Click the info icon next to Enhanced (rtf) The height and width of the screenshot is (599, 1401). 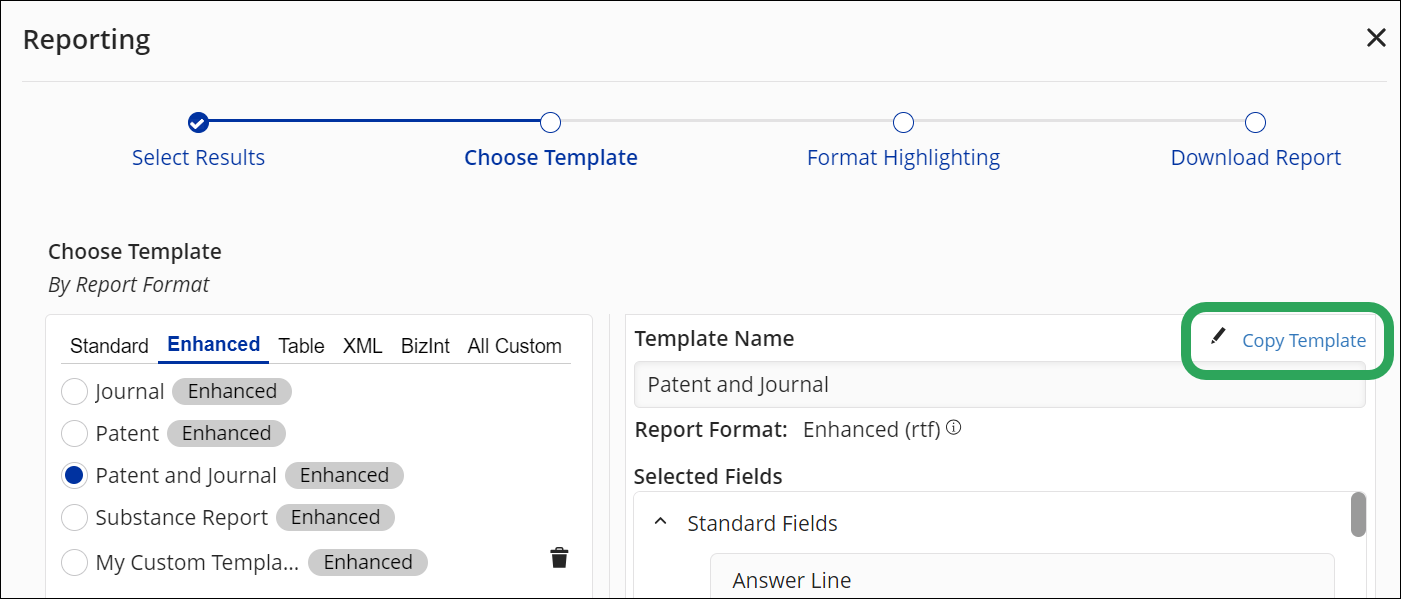click(953, 428)
